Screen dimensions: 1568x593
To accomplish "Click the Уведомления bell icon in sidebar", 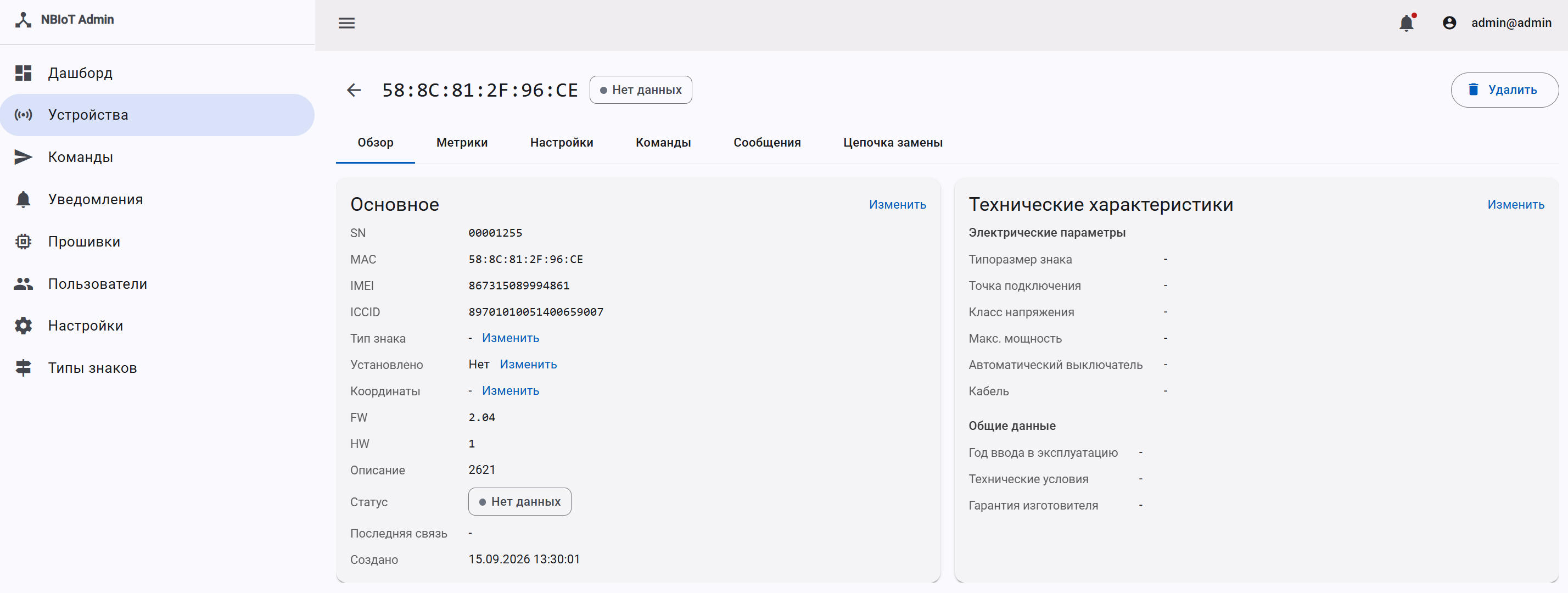I will coord(23,199).
